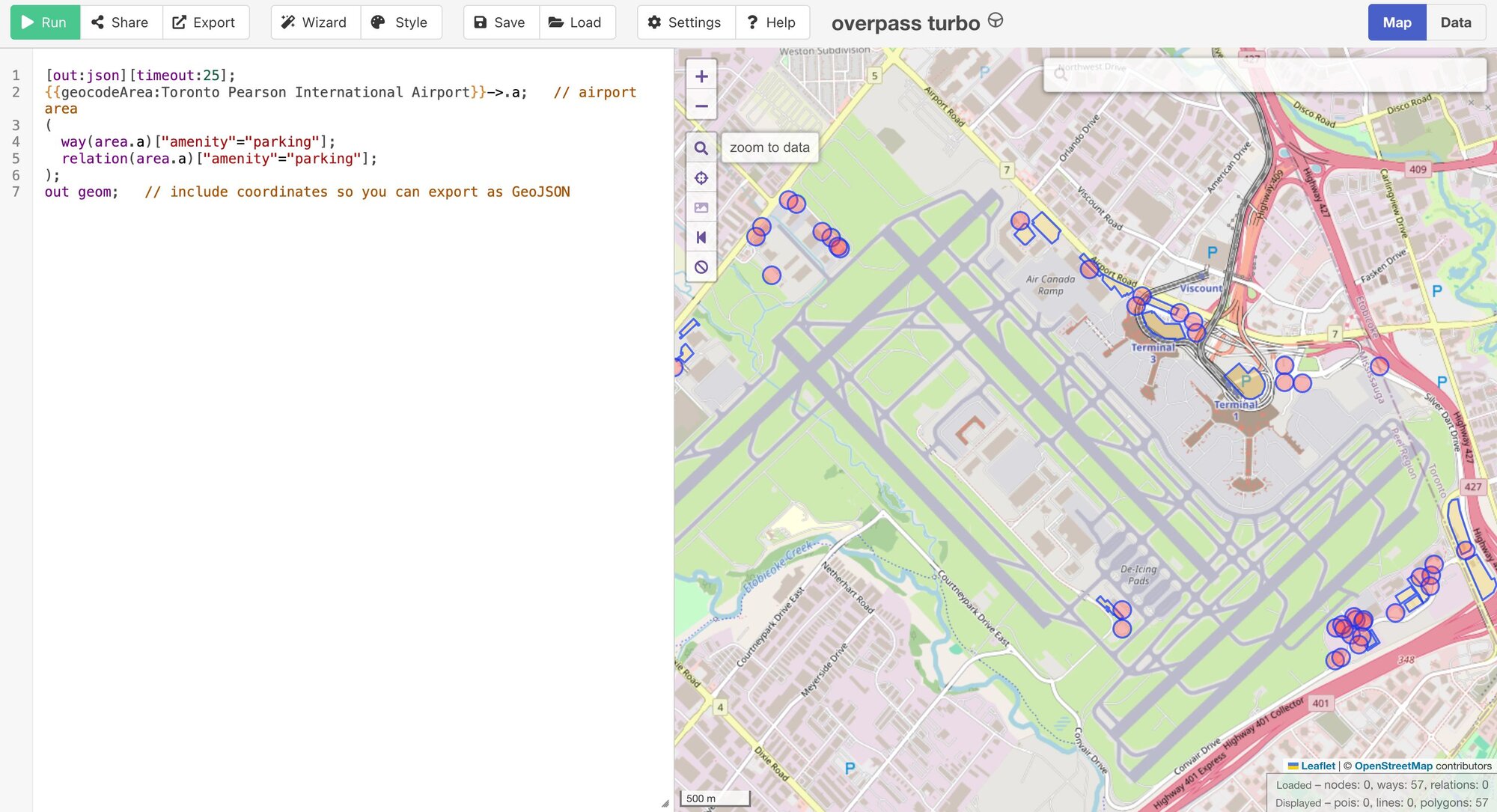The height and width of the screenshot is (812, 1497).
Task: Click the locate me crosshair icon
Action: [701, 178]
